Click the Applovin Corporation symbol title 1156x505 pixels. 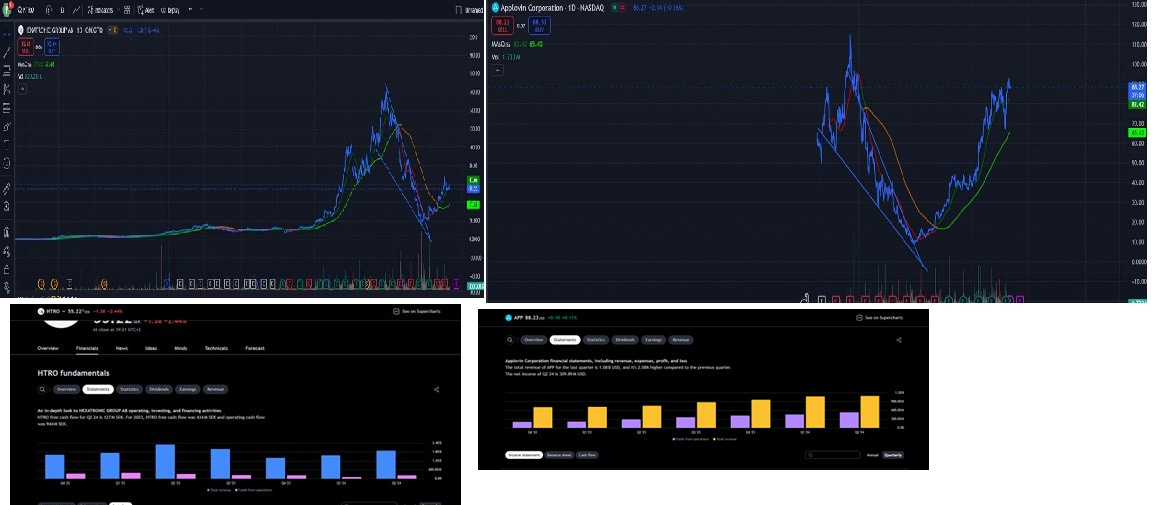click(552, 7)
